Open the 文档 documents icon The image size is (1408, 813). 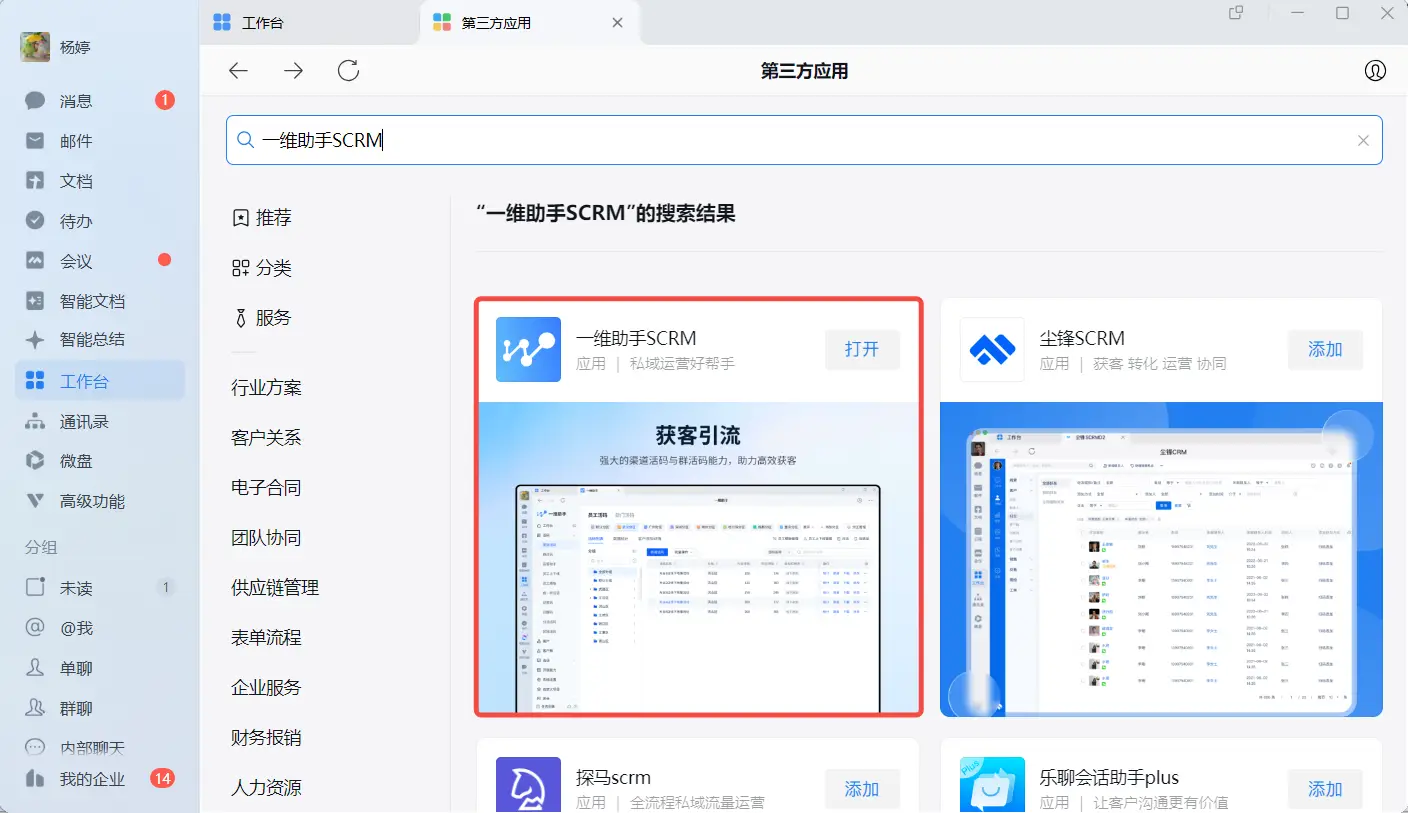(x=35, y=181)
